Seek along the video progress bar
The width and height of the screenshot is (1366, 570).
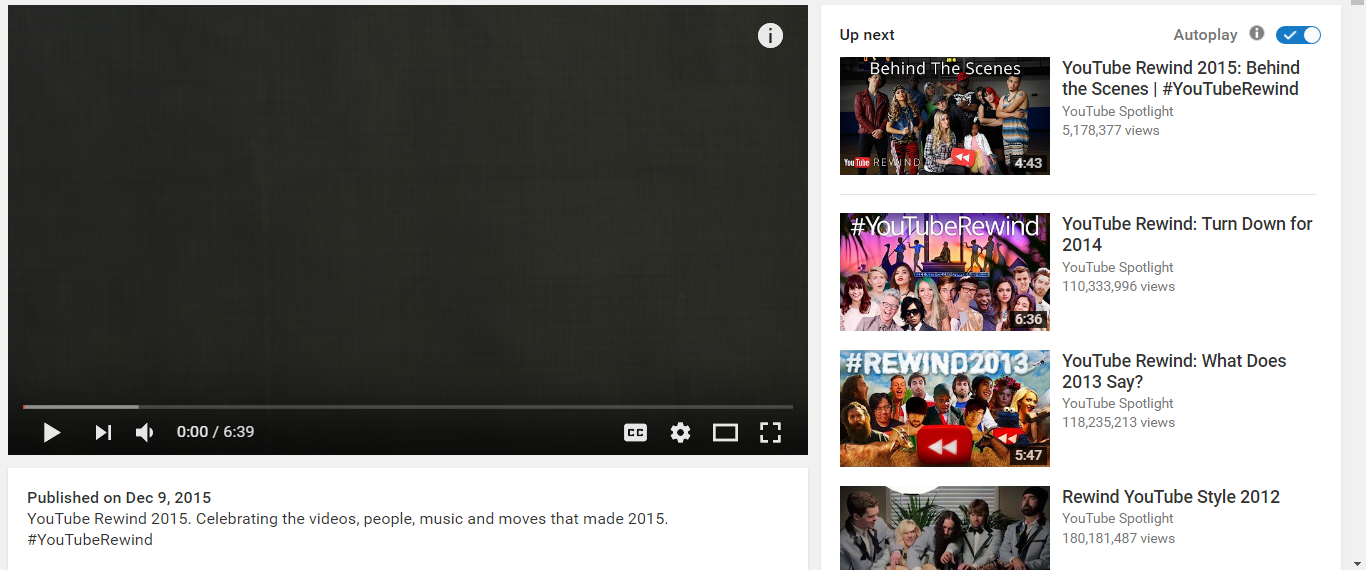(408, 407)
